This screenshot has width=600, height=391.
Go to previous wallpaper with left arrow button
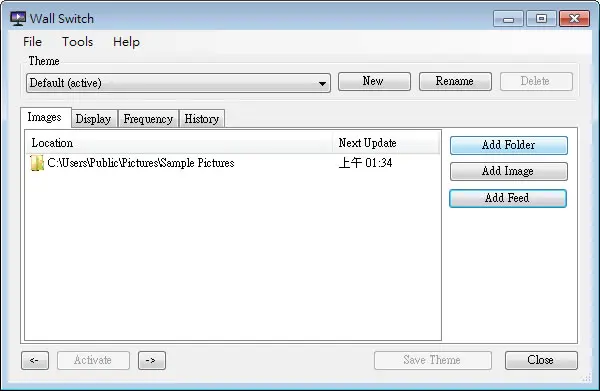[x=35, y=360]
